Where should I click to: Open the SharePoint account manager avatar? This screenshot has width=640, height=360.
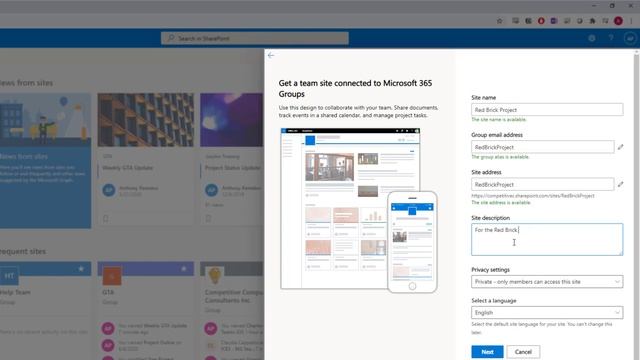pos(630,38)
